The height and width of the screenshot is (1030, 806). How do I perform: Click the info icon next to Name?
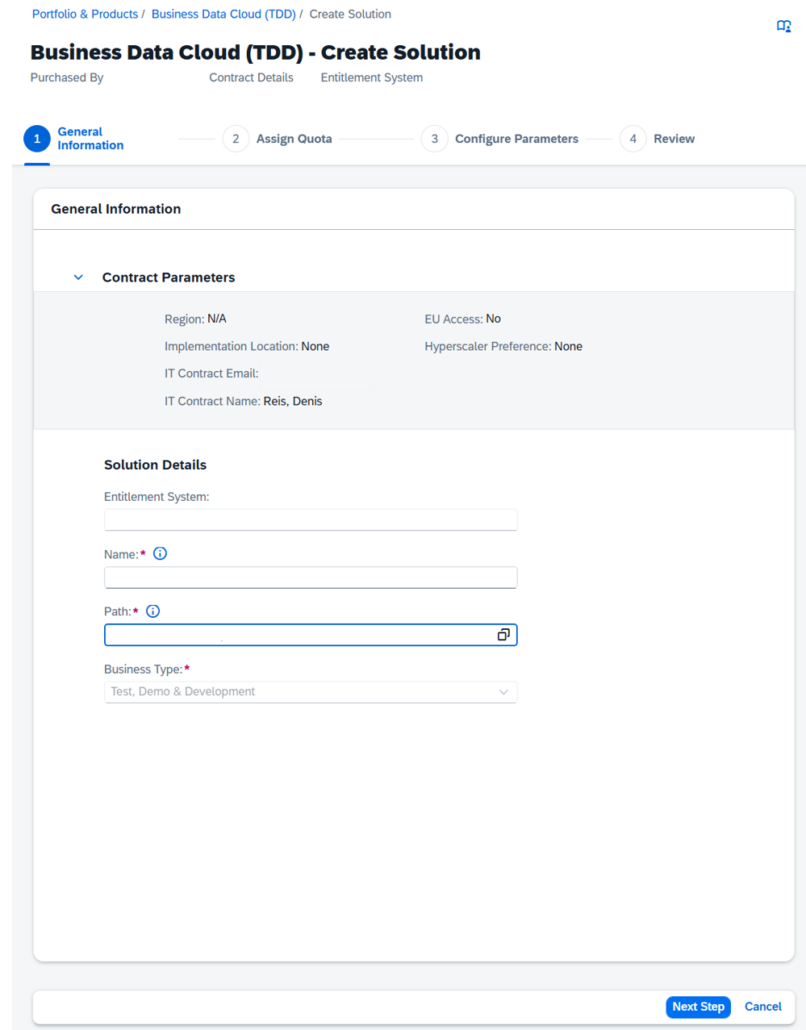pyautogui.click(x=160, y=554)
